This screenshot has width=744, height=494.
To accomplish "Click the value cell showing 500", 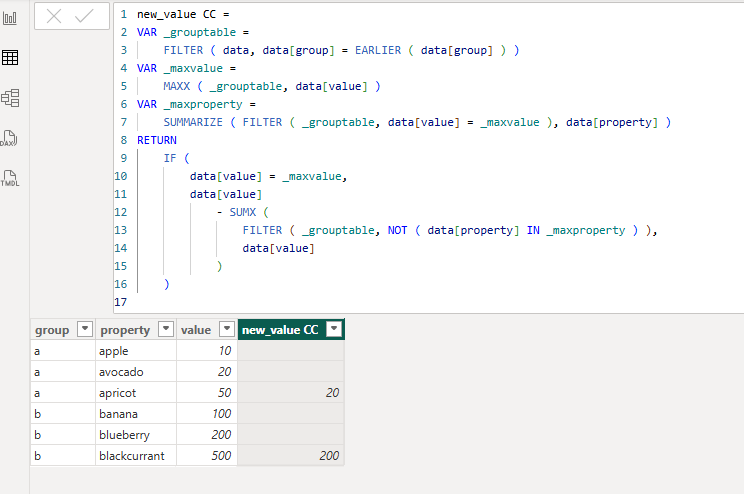I will [207, 456].
